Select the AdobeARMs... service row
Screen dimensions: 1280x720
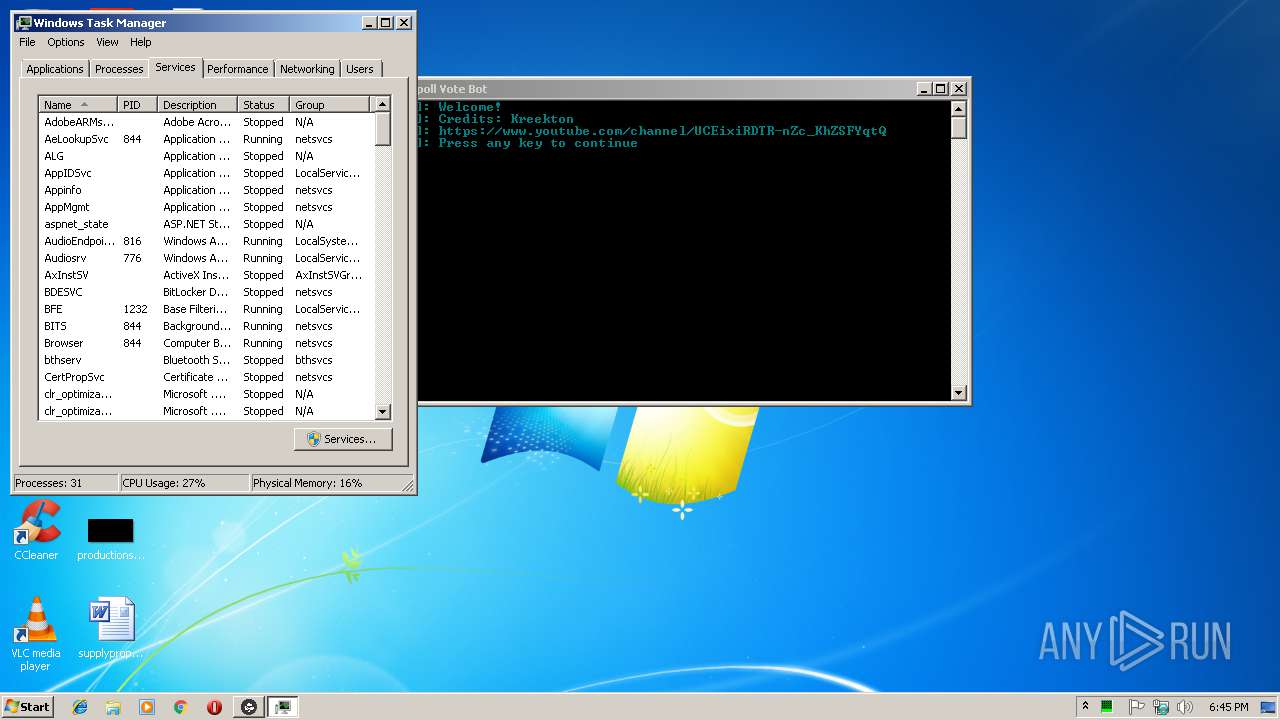pyautogui.click(x=206, y=122)
